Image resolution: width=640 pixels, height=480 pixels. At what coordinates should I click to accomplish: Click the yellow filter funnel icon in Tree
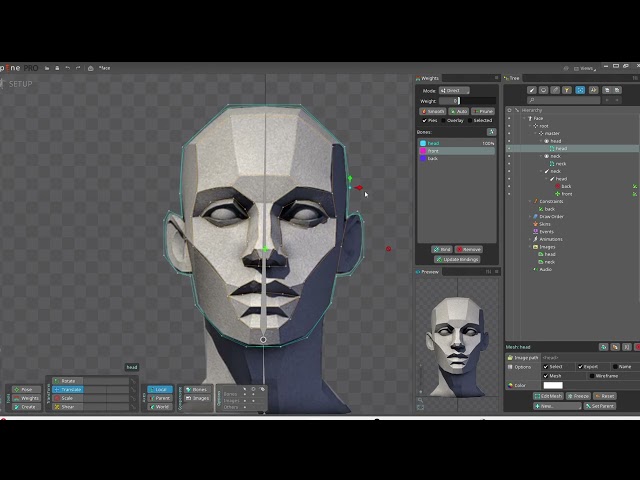(567, 90)
